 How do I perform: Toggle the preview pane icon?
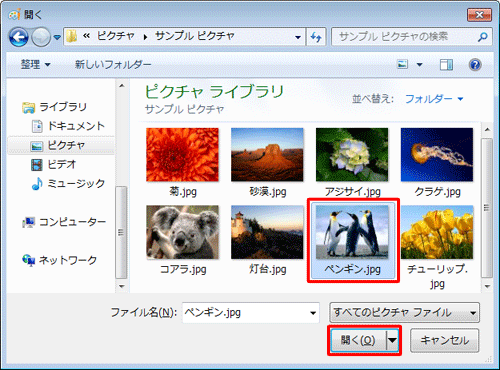pyautogui.click(x=446, y=64)
